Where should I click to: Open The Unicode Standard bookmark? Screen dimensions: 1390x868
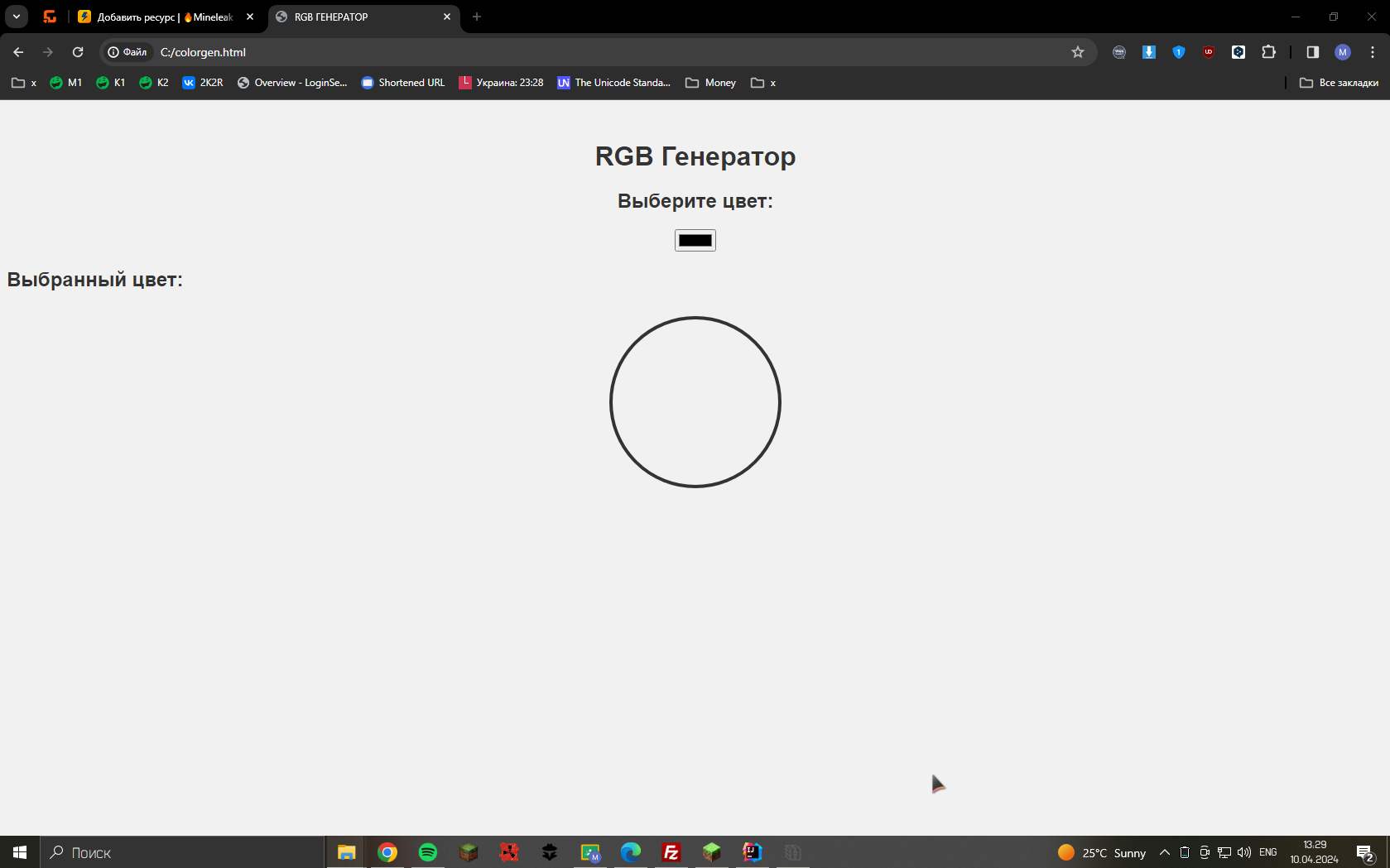click(x=613, y=83)
